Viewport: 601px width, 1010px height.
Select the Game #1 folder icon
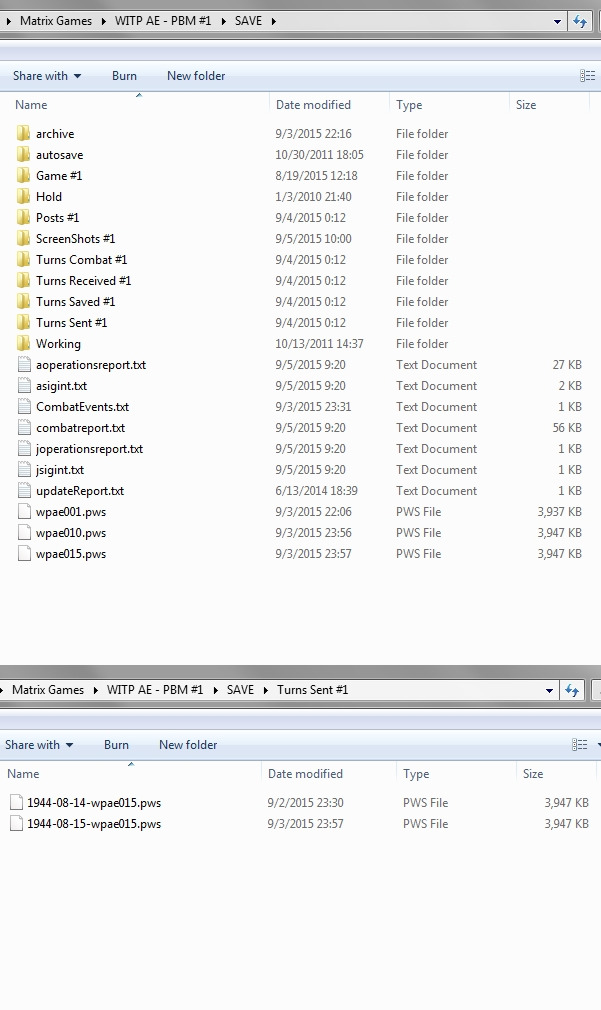pyautogui.click(x=23, y=175)
